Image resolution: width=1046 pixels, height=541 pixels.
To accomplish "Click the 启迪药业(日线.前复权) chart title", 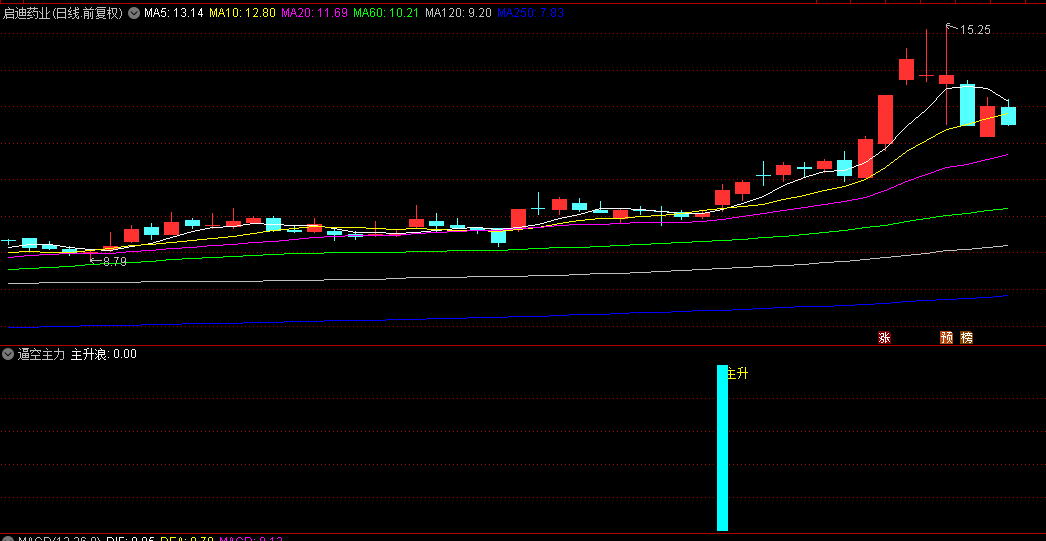I will 63,13.
